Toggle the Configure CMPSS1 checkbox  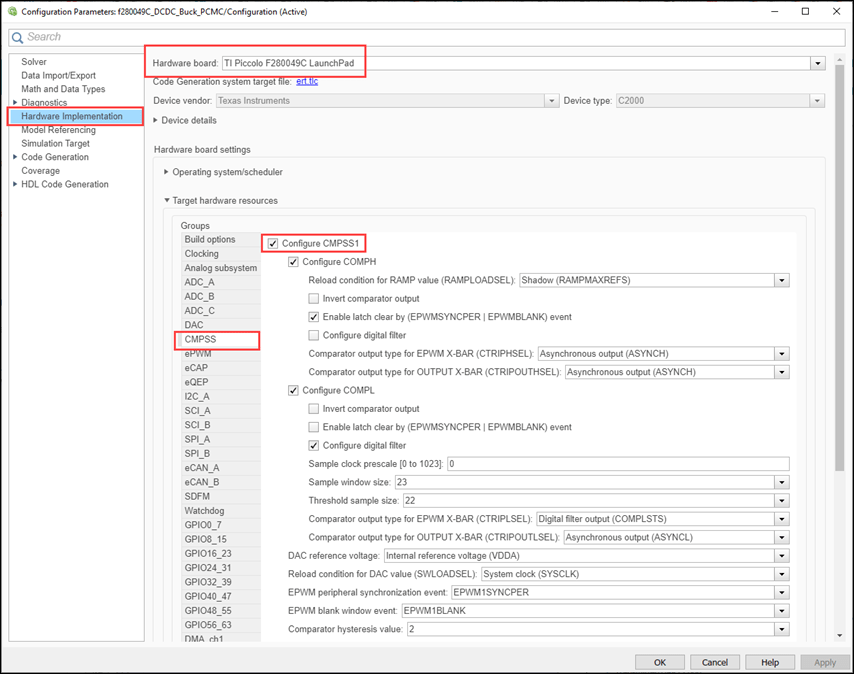click(x=273, y=243)
